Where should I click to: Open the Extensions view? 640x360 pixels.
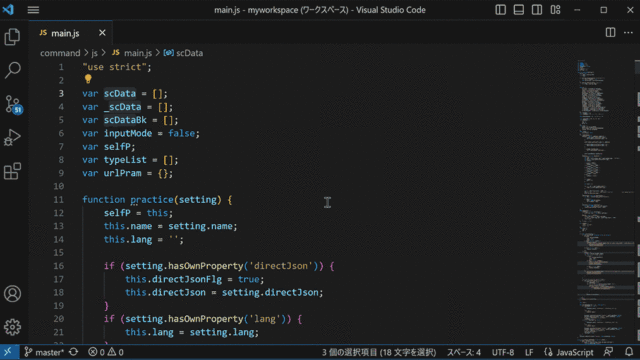pyautogui.click(x=12, y=171)
